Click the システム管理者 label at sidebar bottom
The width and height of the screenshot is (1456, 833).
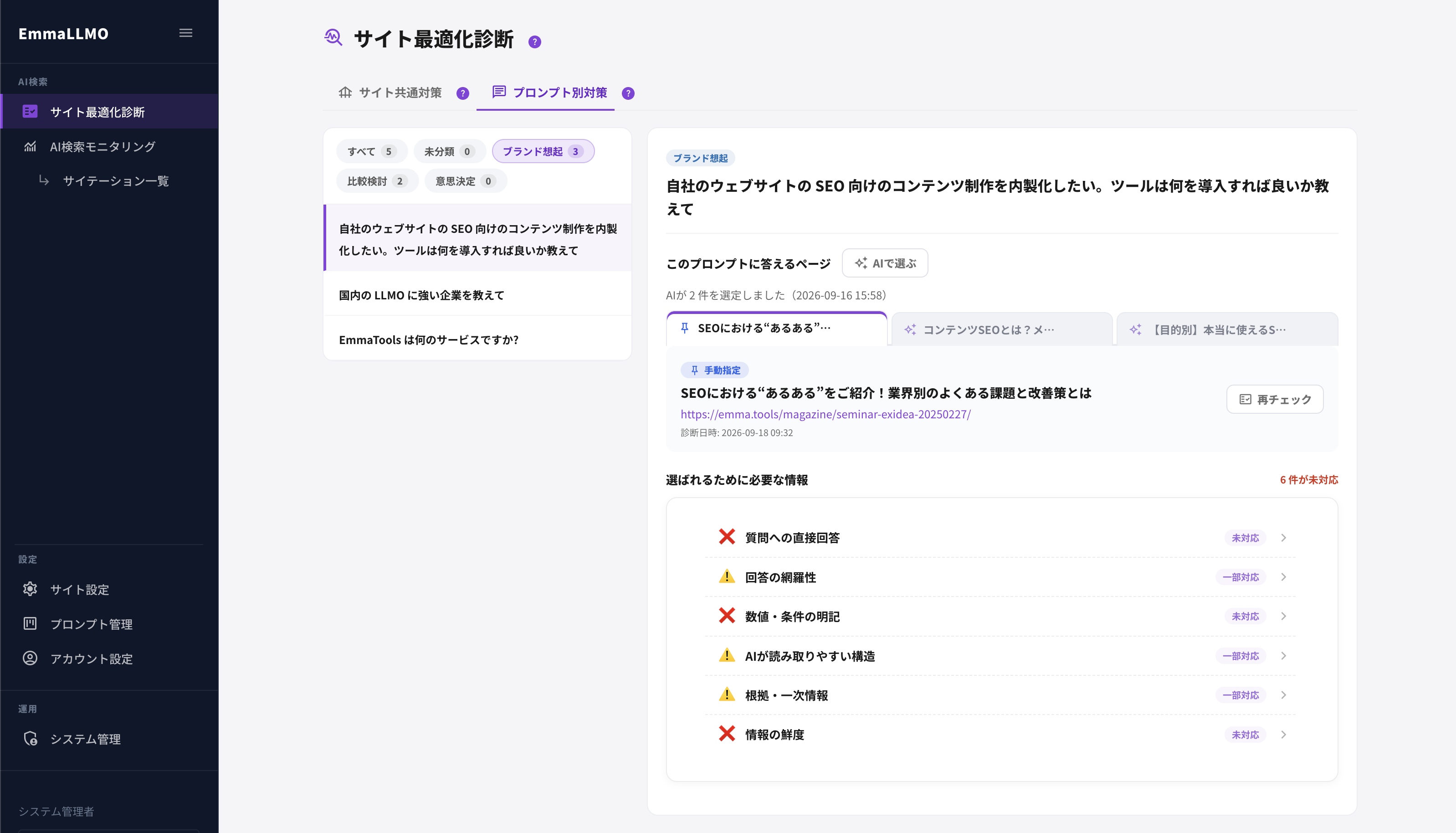pyautogui.click(x=56, y=811)
